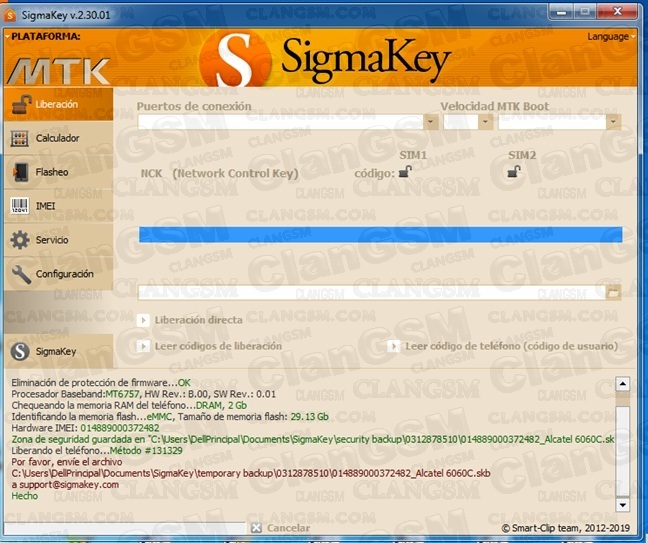Click the Hardware IMEI log value
This screenshot has width=648, height=543.
point(119,428)
